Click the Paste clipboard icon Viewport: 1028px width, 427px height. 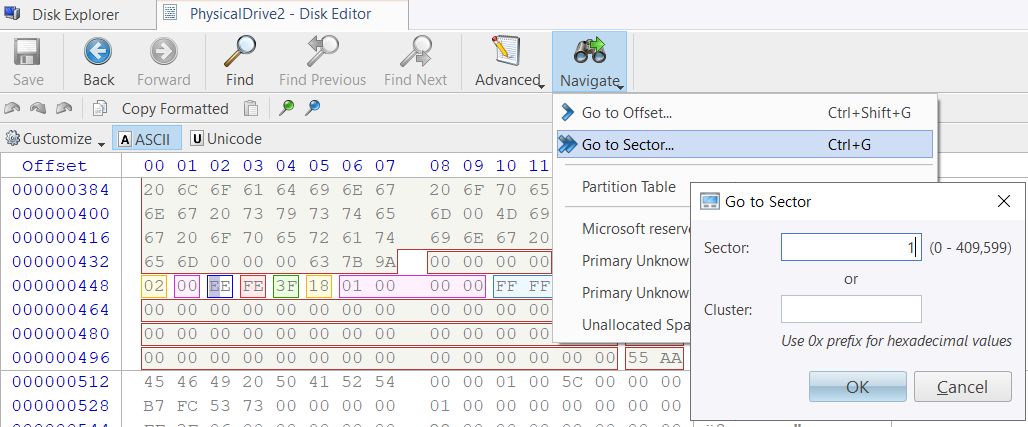[252, 109]
